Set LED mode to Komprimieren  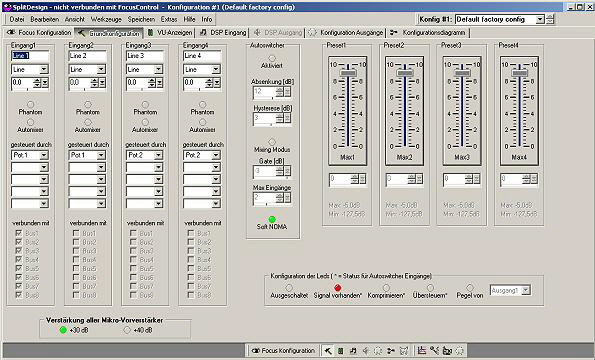pyautogui.click(x=386, y=288)
